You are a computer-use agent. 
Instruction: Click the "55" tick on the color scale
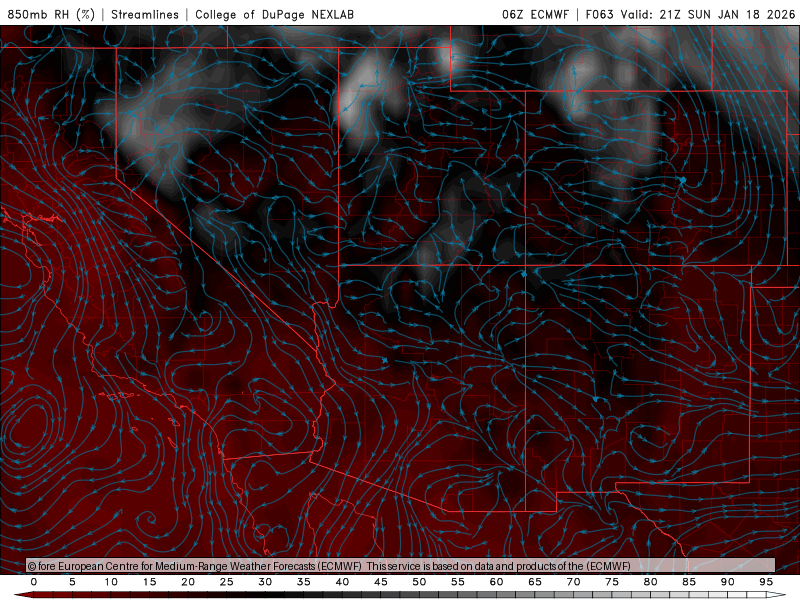[x=458, y=582]
